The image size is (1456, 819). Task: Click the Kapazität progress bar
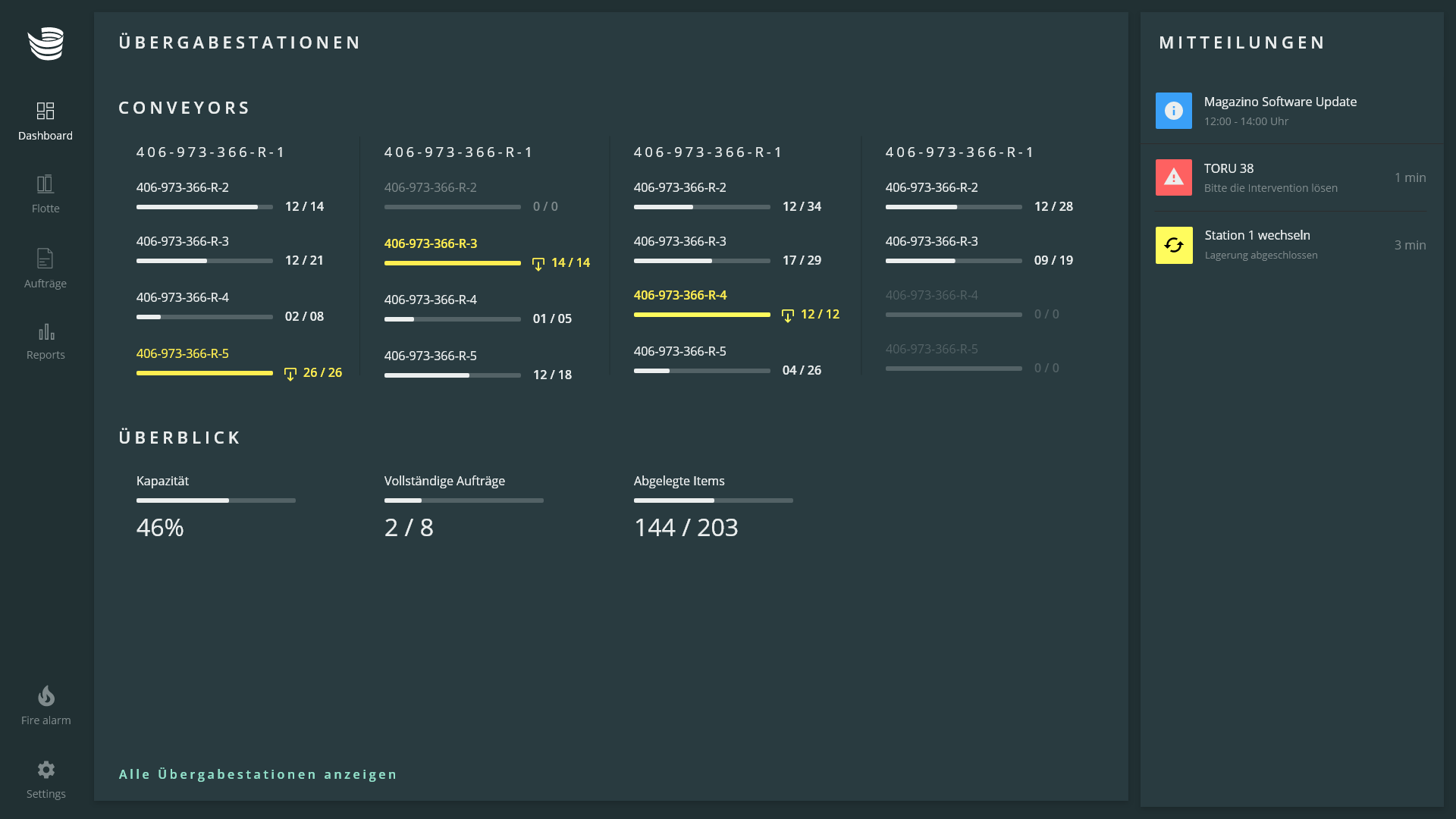tap(216, 500)
